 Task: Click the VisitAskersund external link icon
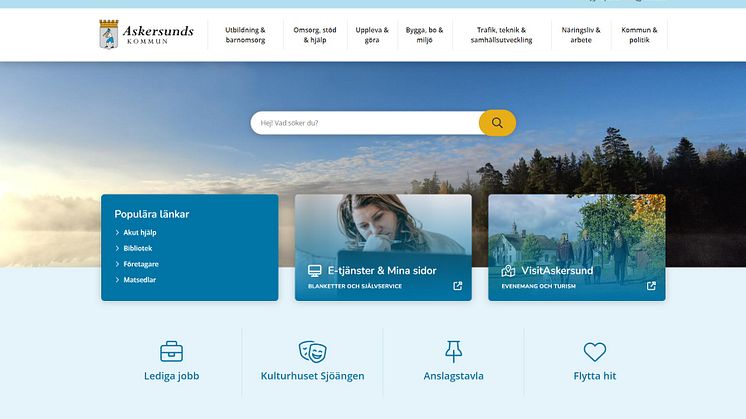pyautogui.click(x=651, y=286)
